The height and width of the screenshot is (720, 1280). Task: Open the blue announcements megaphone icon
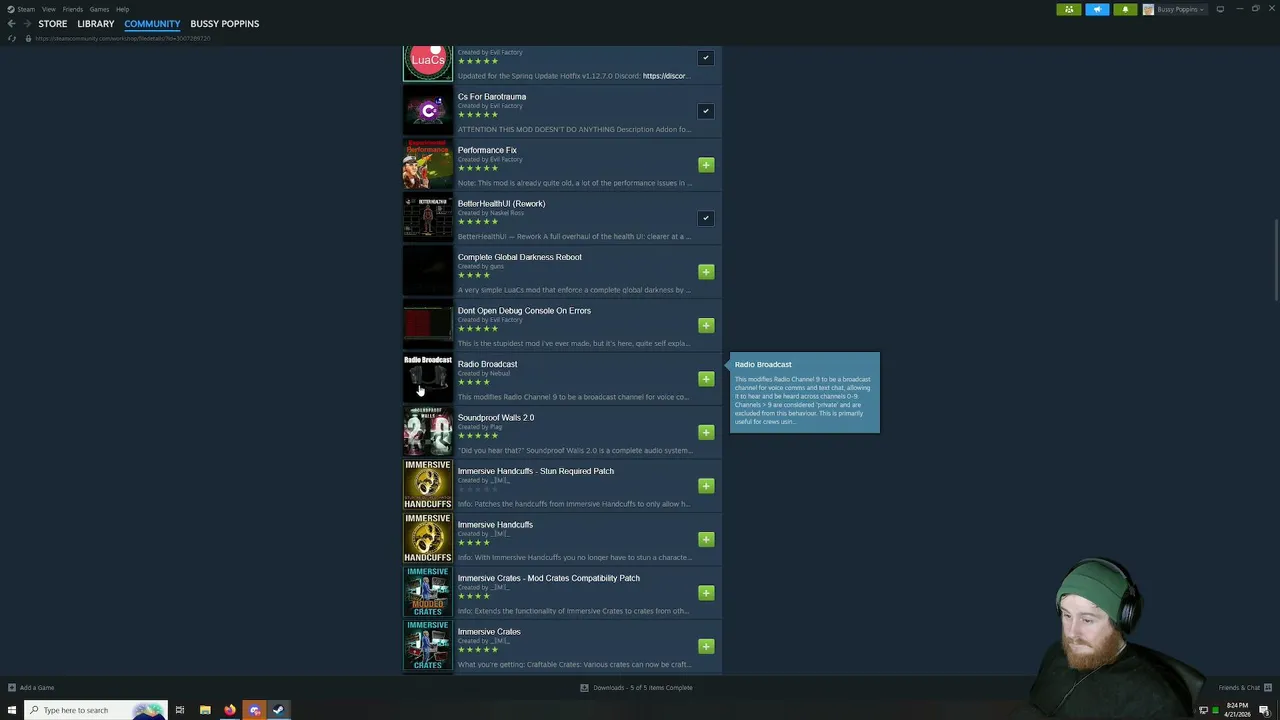click(1097, 9)
